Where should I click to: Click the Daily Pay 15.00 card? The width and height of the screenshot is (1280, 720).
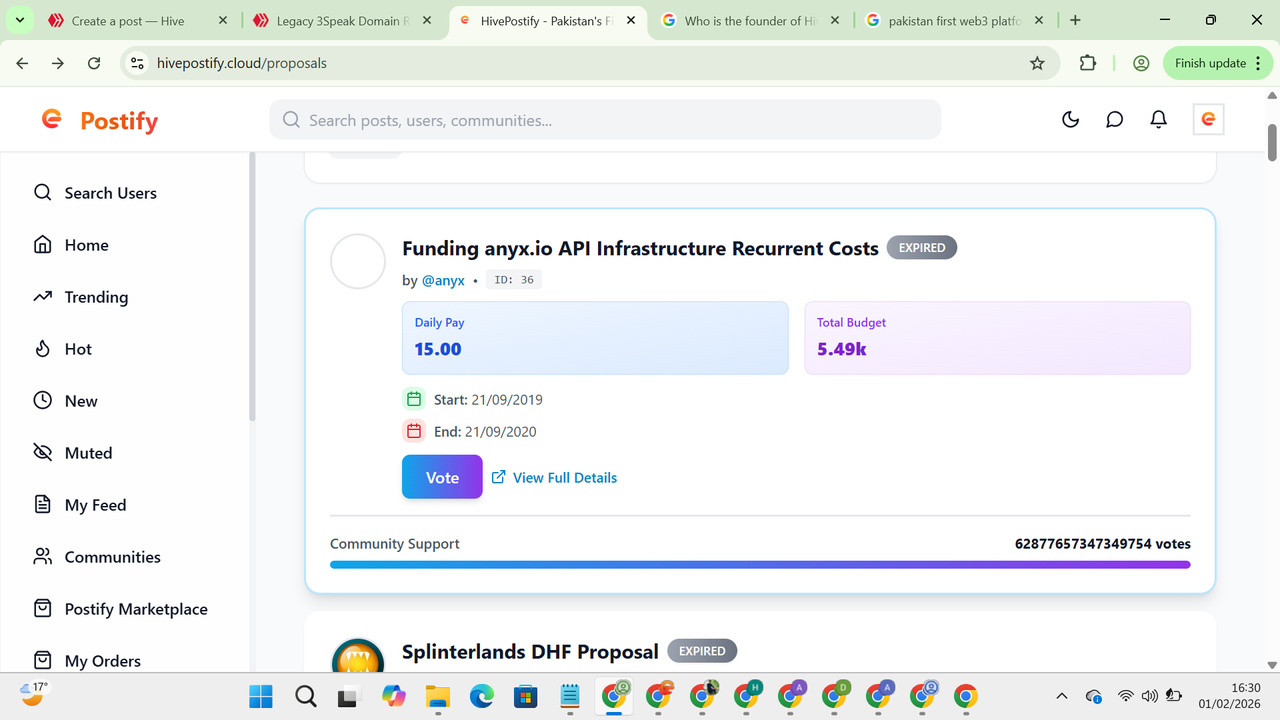click(595, 338)
